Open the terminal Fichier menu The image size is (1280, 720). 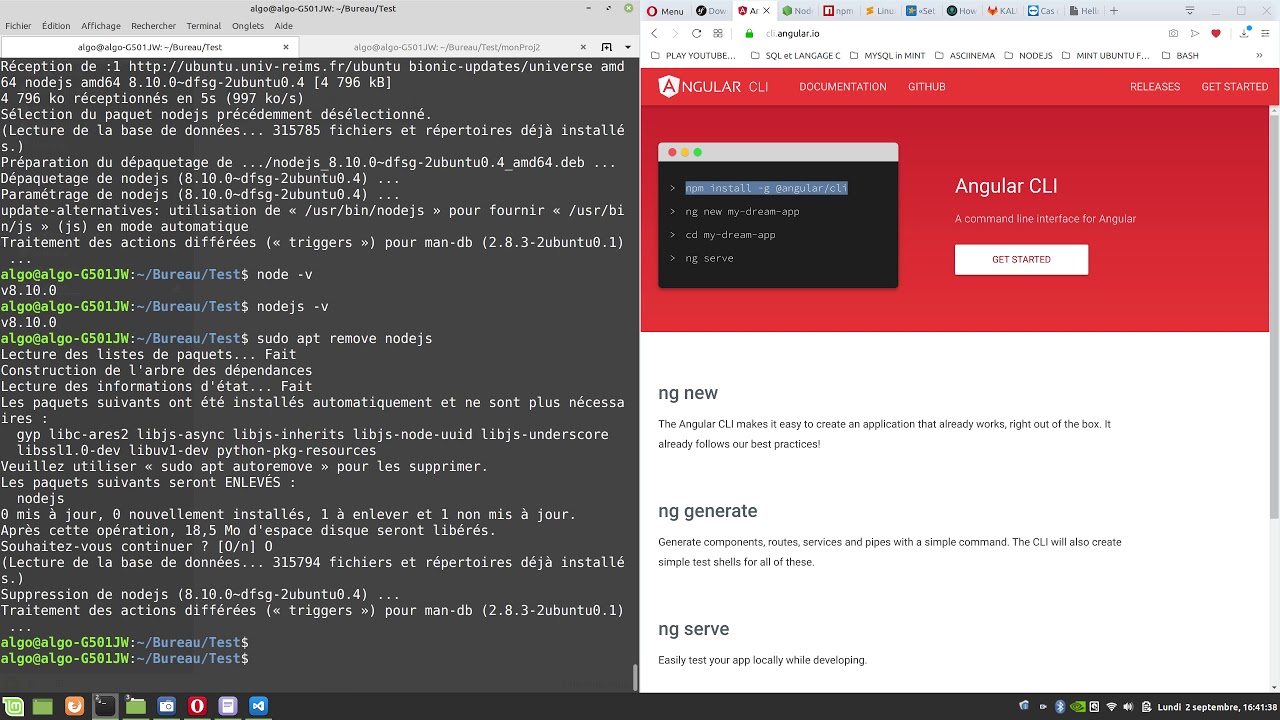(x=18, y=26)
